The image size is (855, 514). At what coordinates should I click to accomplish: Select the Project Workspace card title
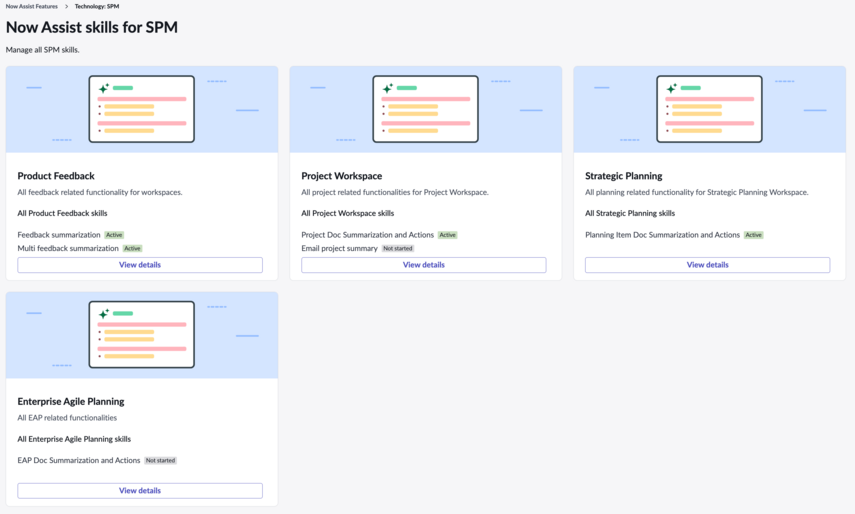click(341, 176)
